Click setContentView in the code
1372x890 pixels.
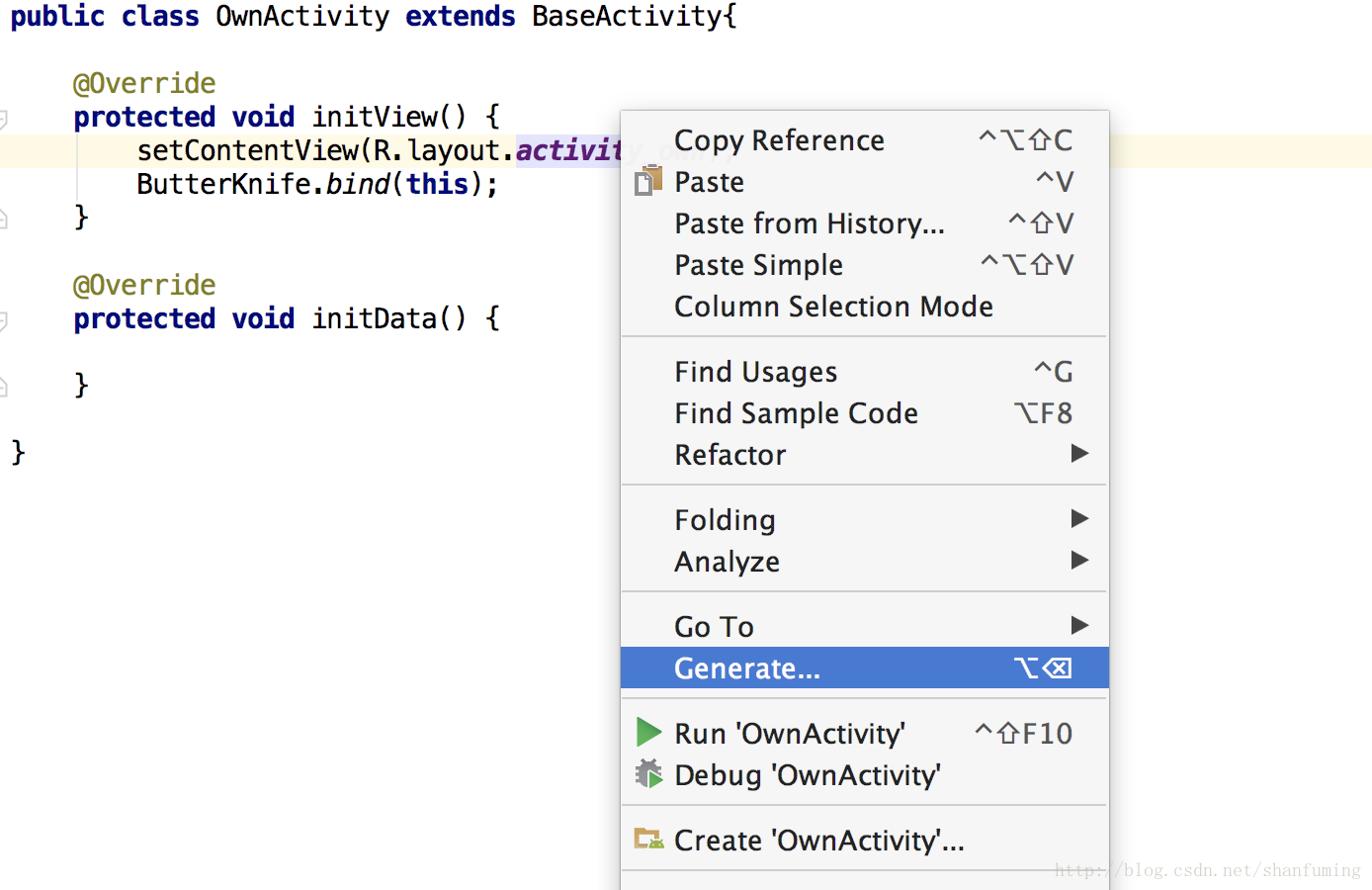pos(248,150)
